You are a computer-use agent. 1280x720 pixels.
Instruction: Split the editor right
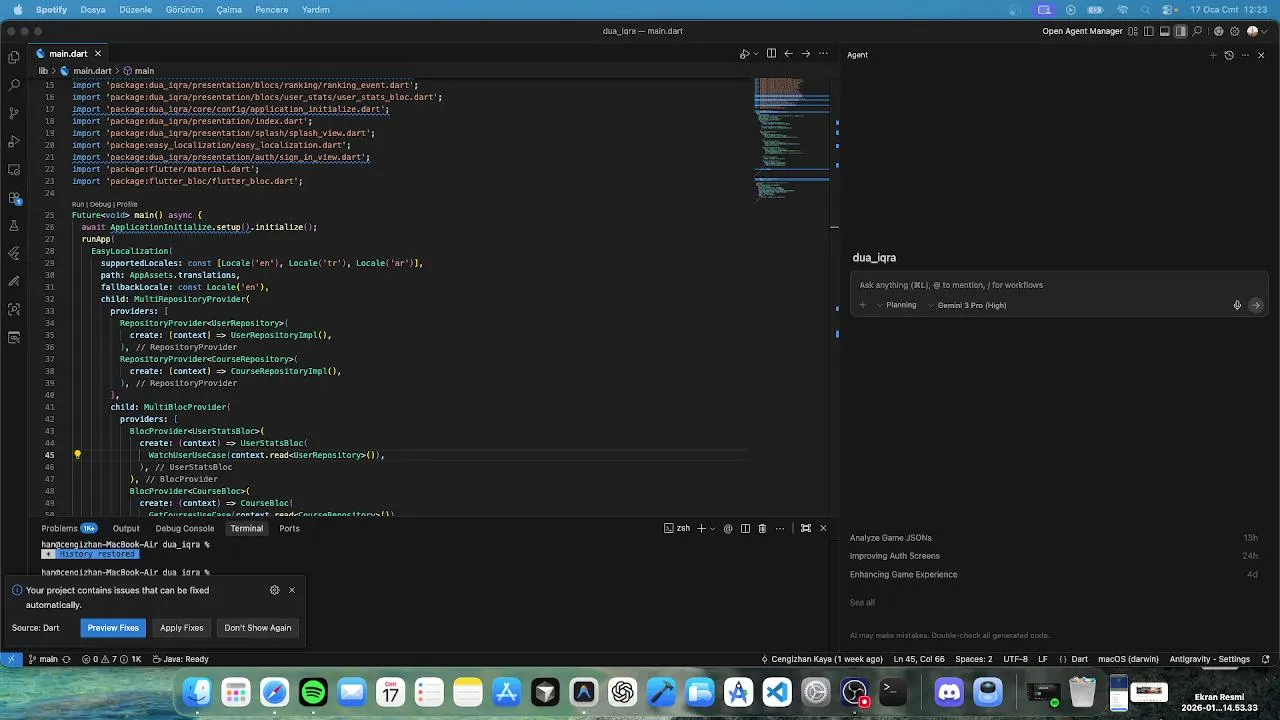[771, 54]
